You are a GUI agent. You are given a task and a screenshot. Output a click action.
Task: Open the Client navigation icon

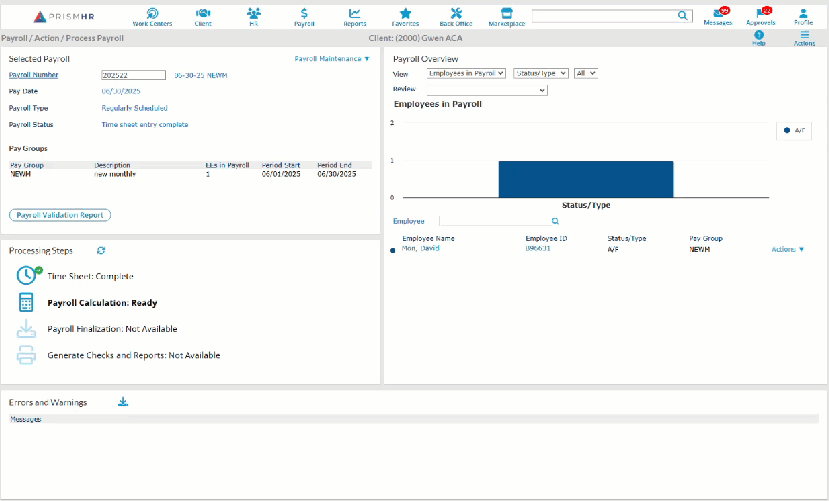tap(203, 15)
